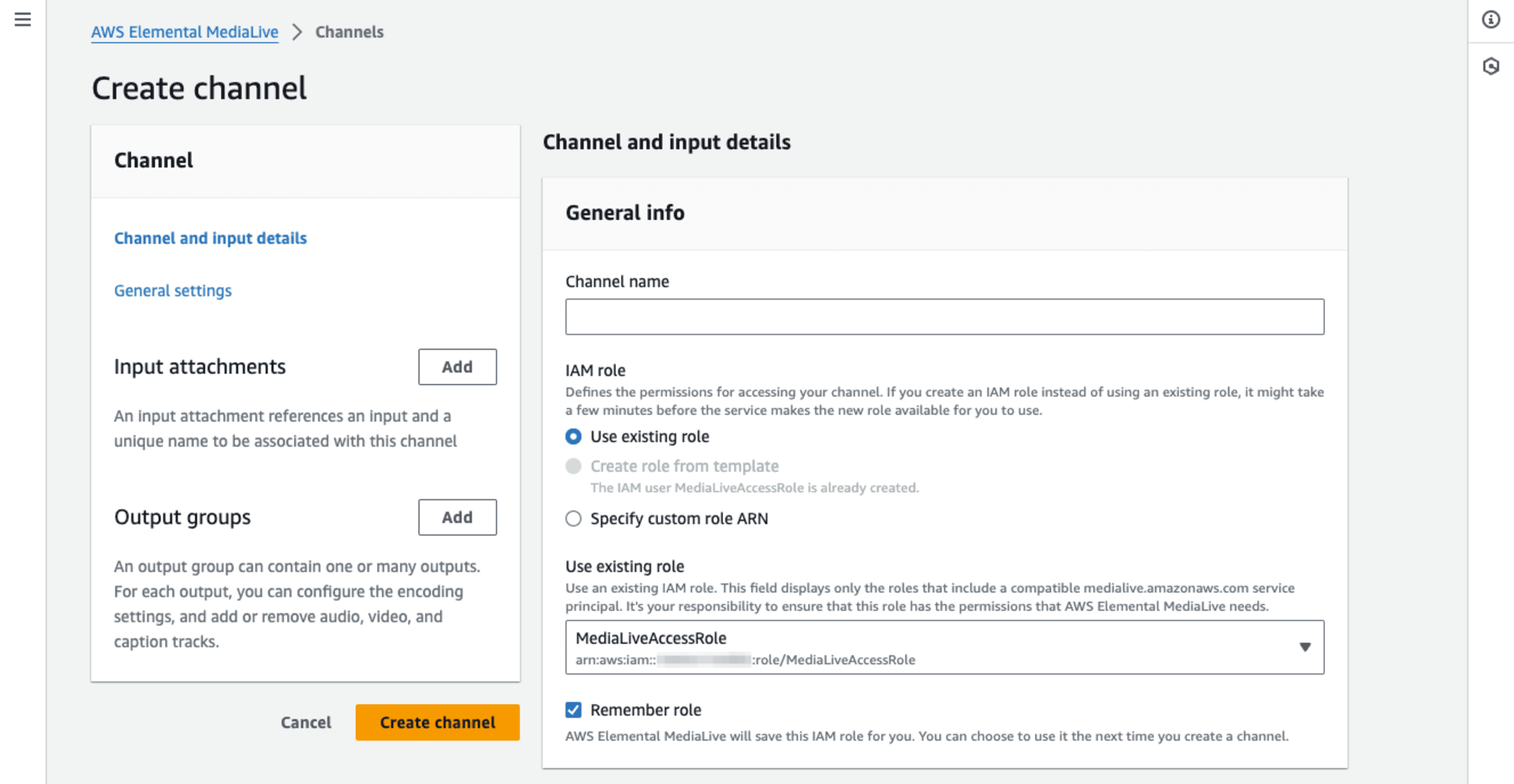Focus the Channel name input field

coord(945,317)
